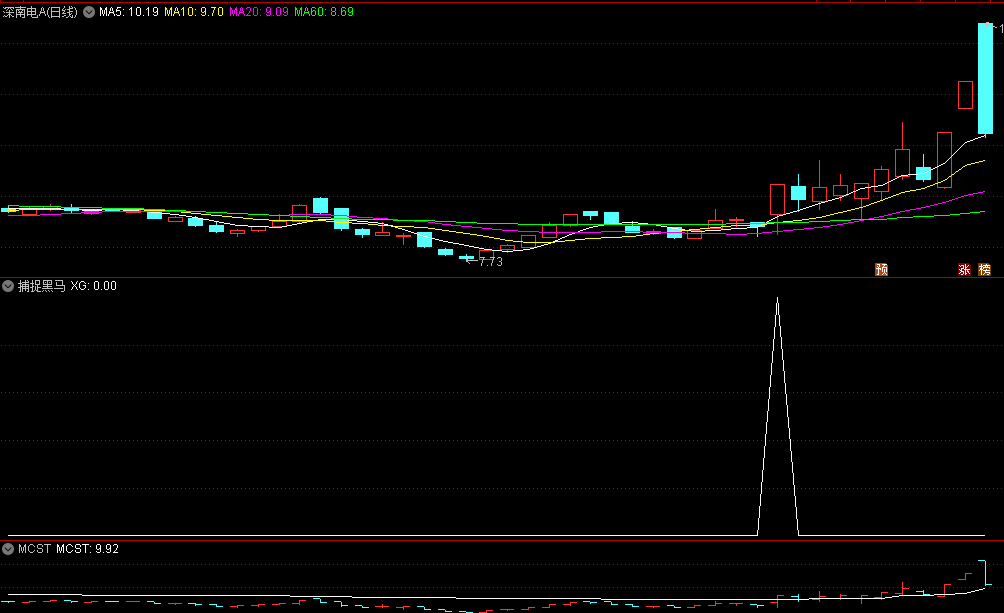Click the 7.73 lowest price marker
This screenshot has width=1004, height=613.
490,262
